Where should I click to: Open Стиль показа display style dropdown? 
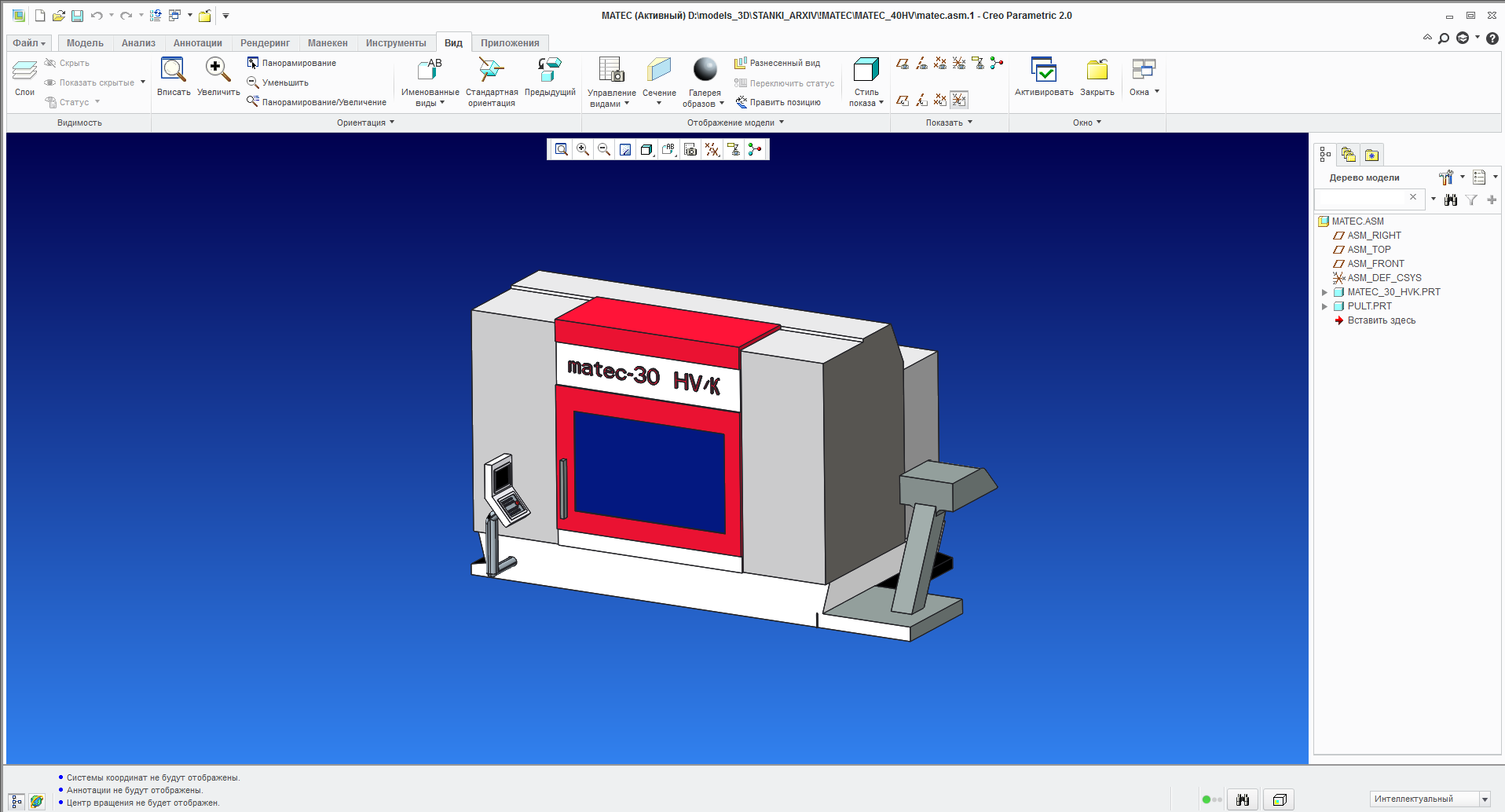866,97
